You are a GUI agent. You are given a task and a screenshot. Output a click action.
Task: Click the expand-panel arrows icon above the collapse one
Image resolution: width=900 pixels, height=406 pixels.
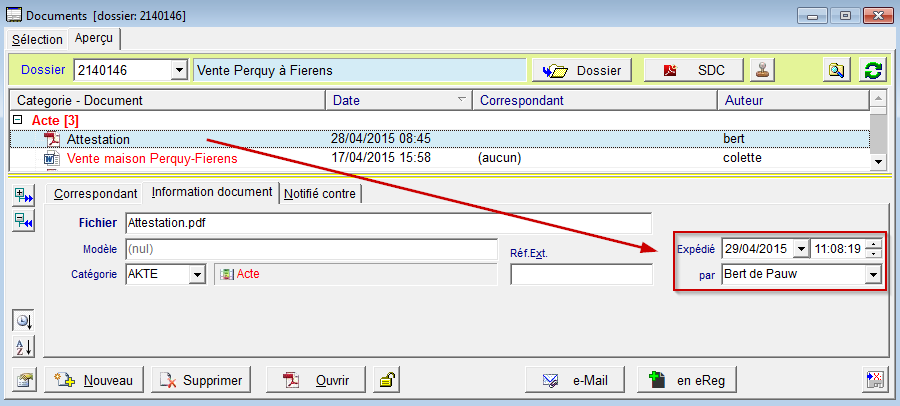point(24,196)
